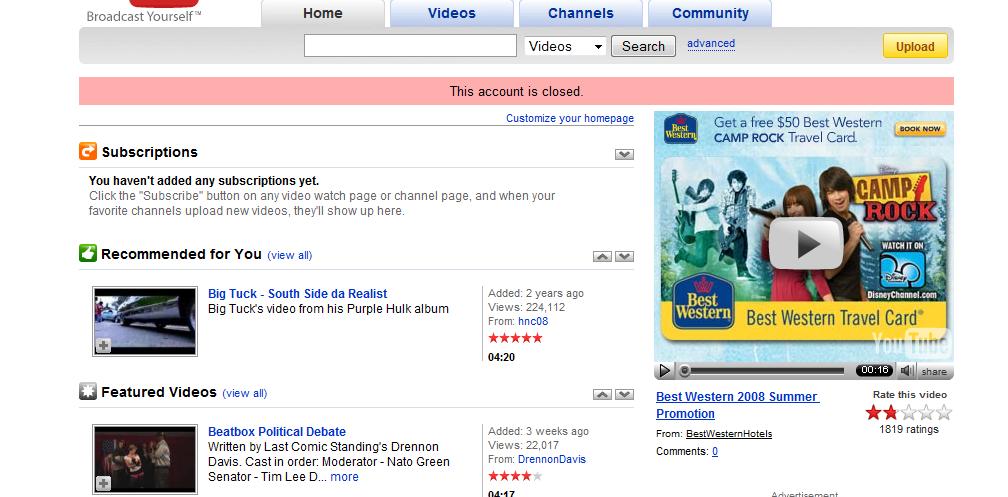Move Recommended for You section down
The image size is (1008, 497).
tap(624, 257)
